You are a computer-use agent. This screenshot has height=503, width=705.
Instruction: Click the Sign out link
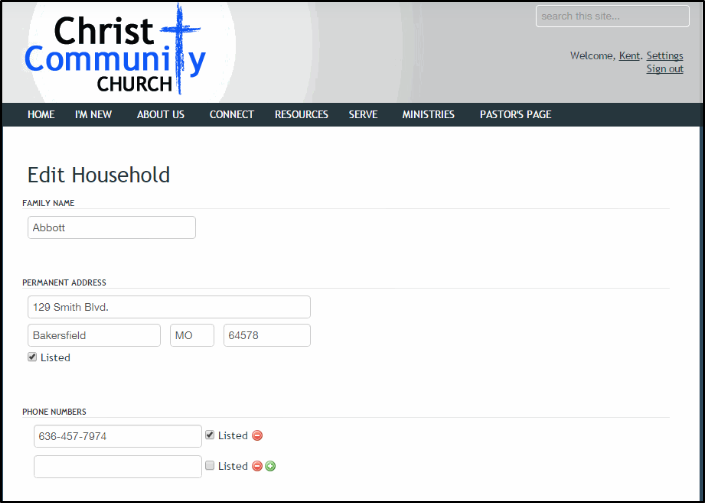pyautogui.click(x=664, y=69)
